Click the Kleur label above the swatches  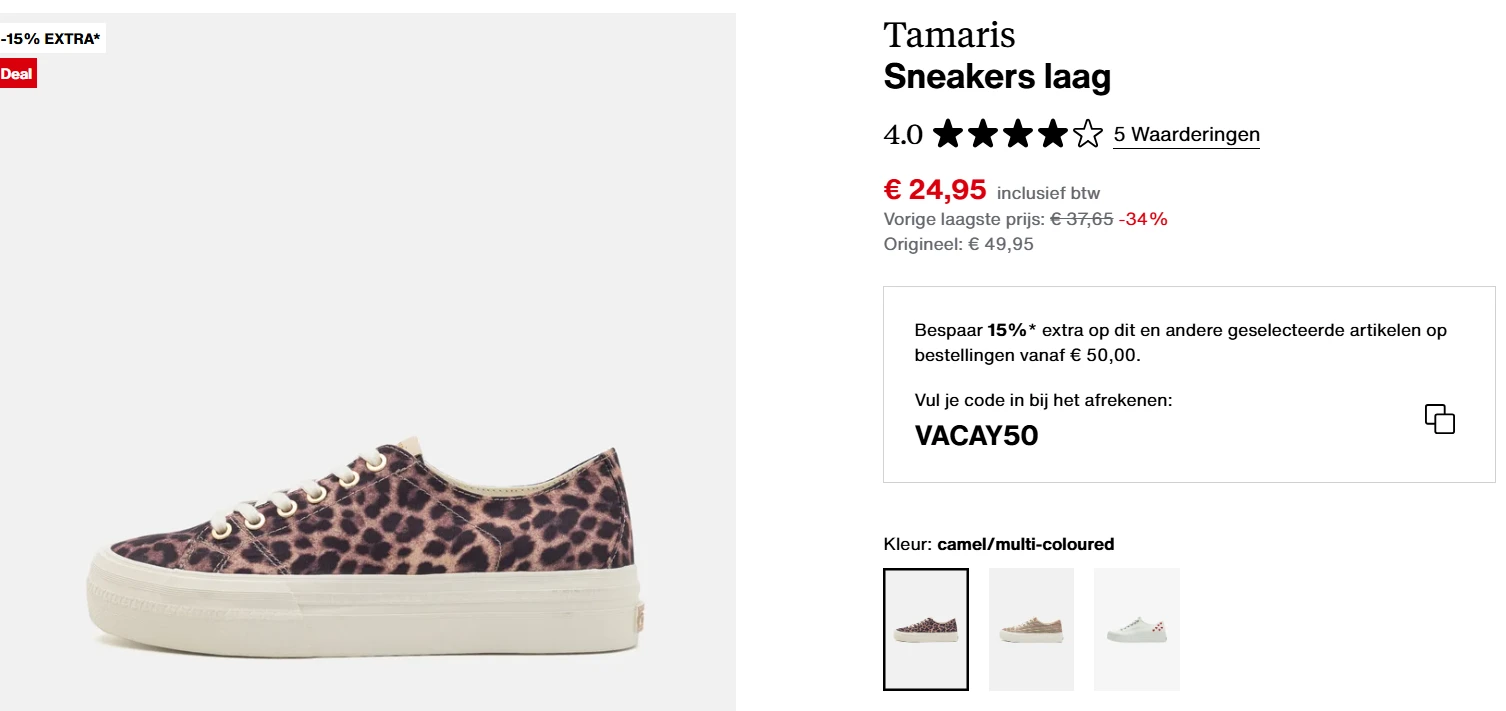[x=905, y=544]
